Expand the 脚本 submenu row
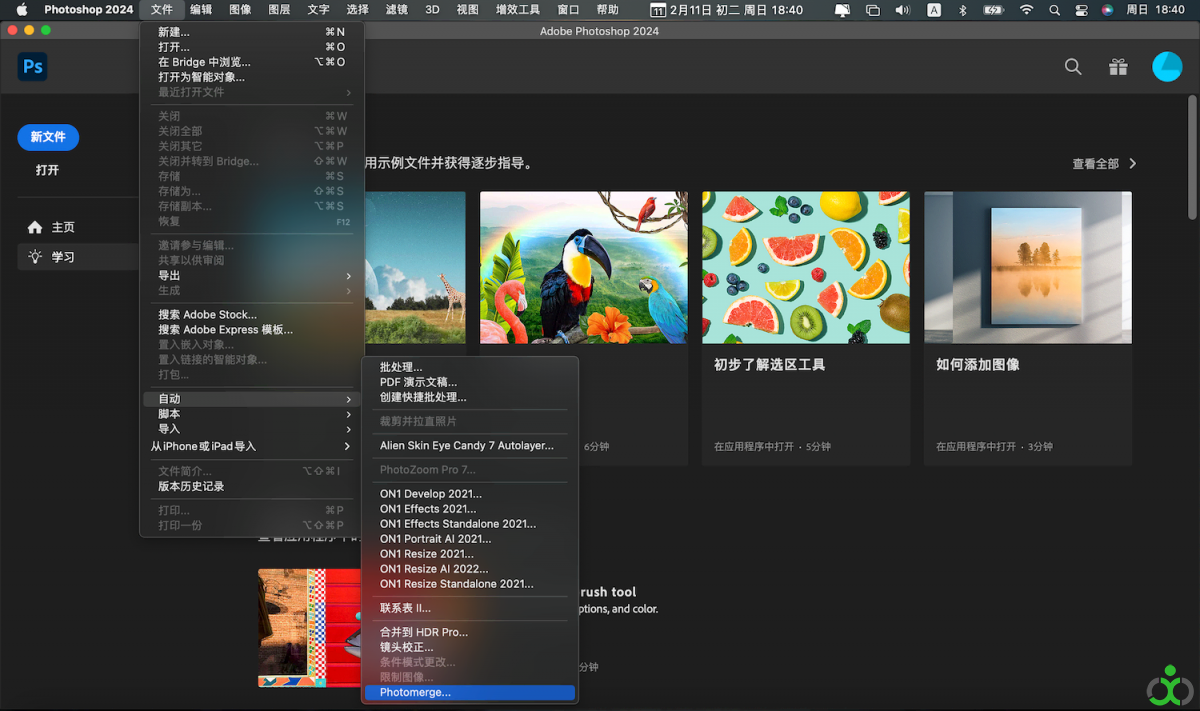The width and height of the screenshot is (1200, 711). (x=252, y=414)
